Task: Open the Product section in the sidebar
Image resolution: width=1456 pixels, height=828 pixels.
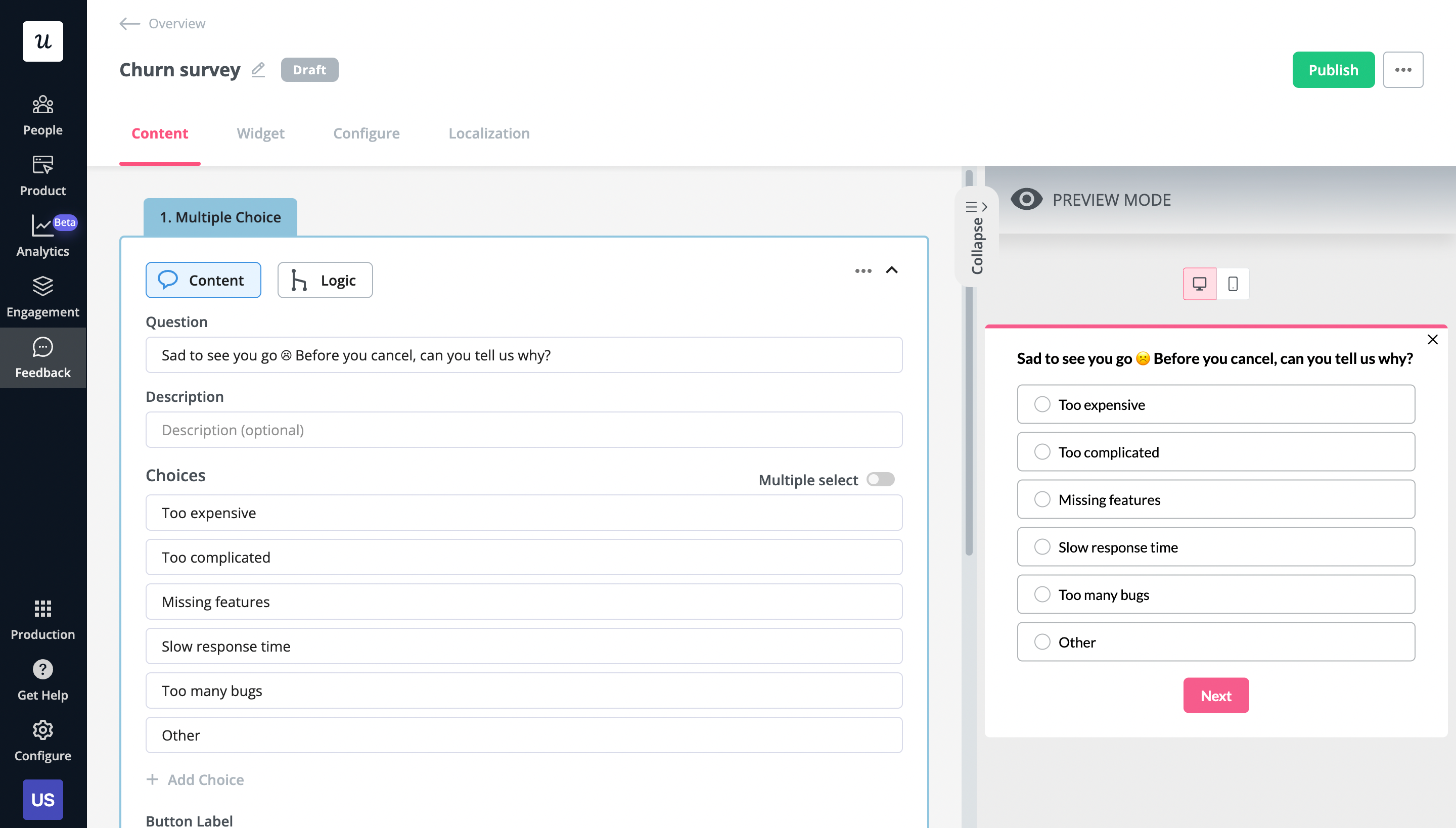Action: coord(42,174)
